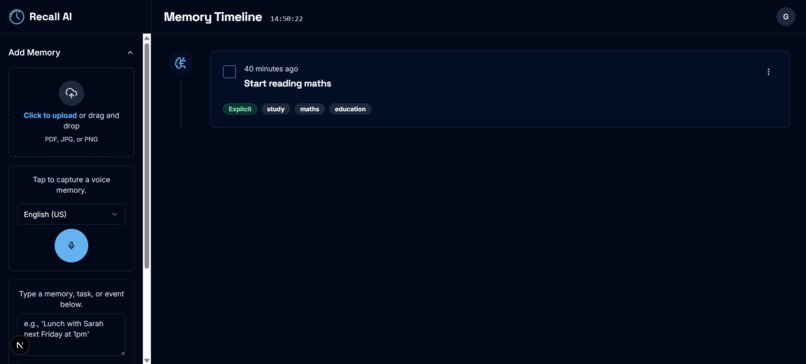Click the Explicit tag

[x=240, y=109]
